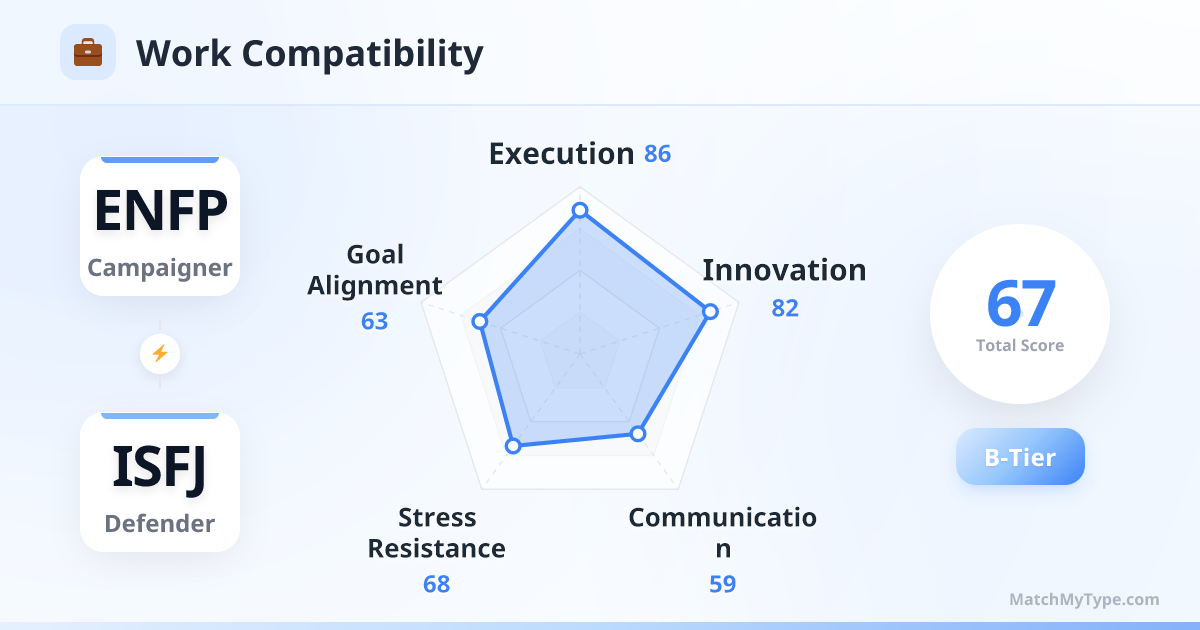Open the MatchMyType.com link
1200x630 pixels.
point(1084,600)
